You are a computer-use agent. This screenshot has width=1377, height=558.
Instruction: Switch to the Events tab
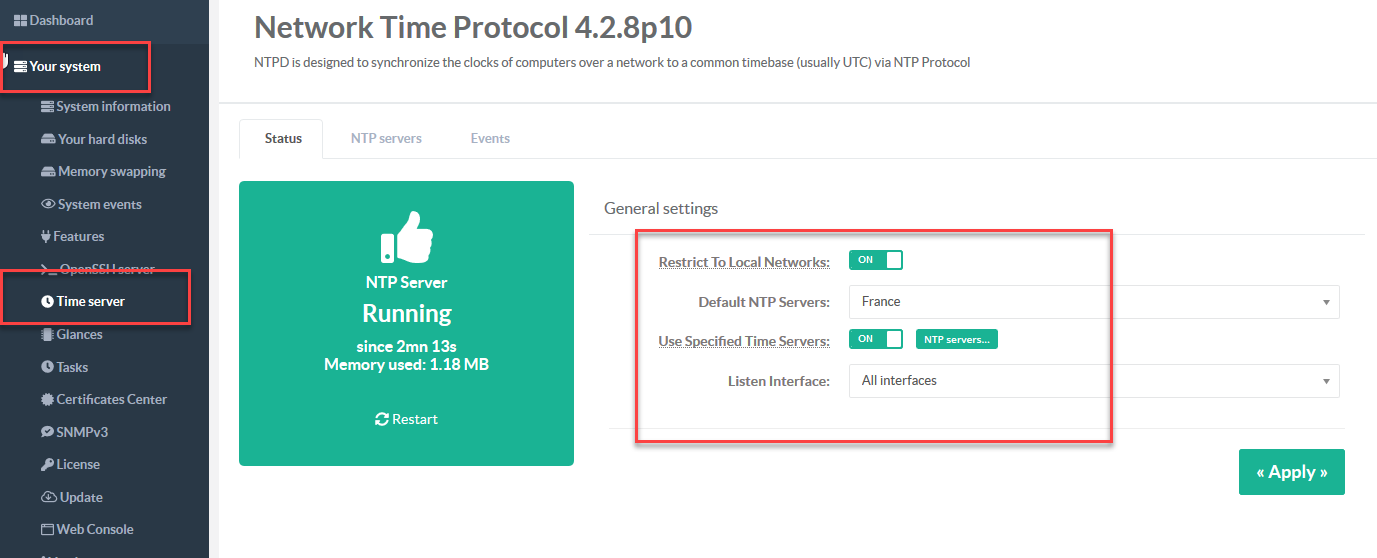click(490, 138)
